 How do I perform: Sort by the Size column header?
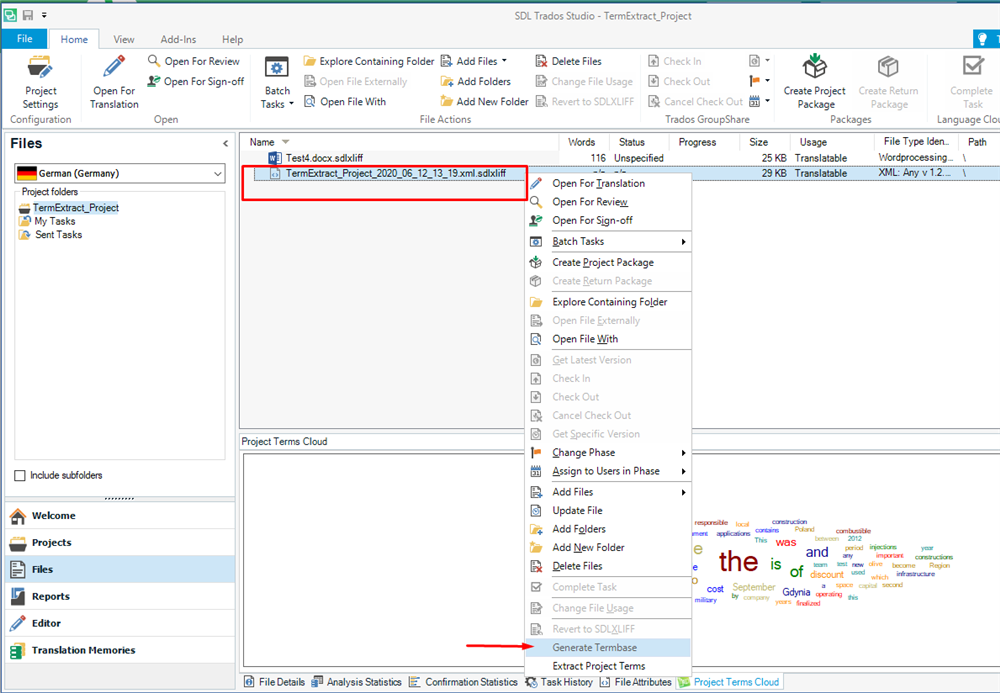click(x=758, y=142)
